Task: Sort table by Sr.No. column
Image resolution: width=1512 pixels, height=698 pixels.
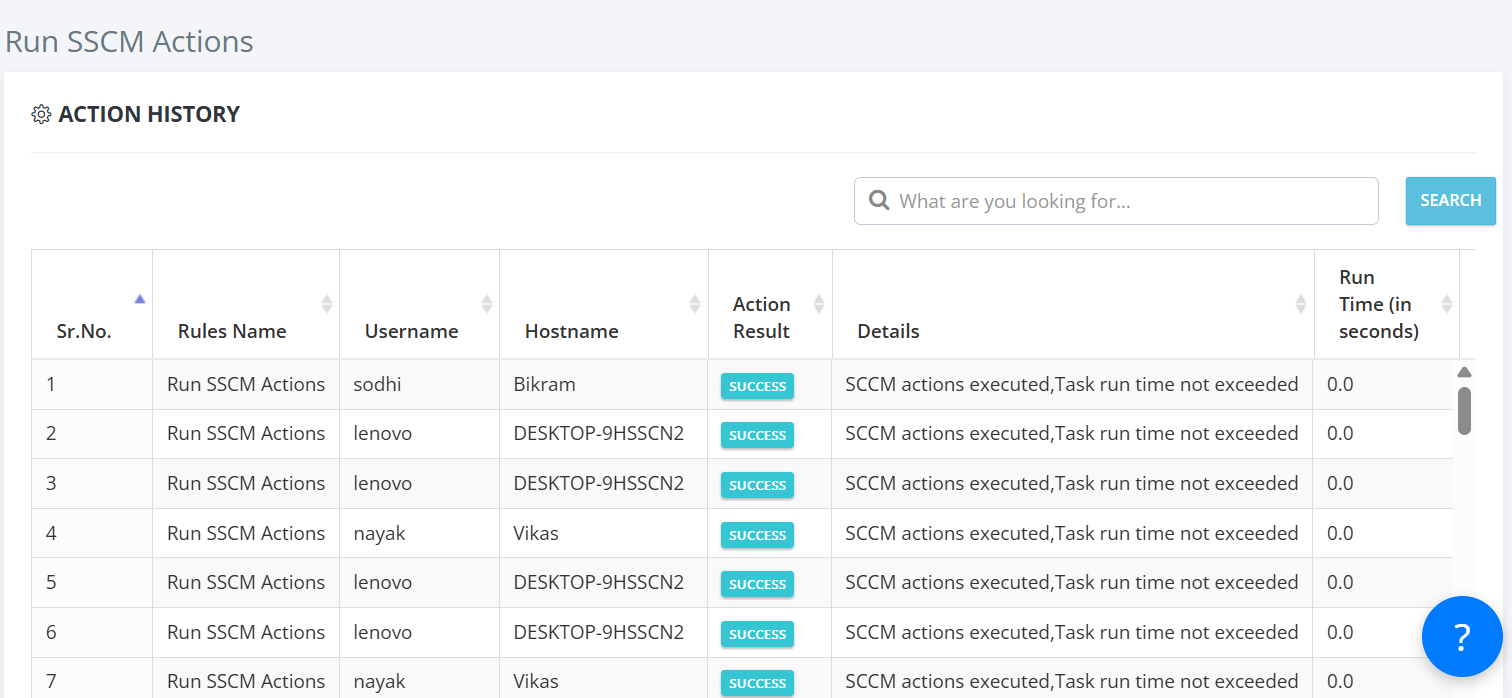Action: pyautogui.click(x=92, y=304)
